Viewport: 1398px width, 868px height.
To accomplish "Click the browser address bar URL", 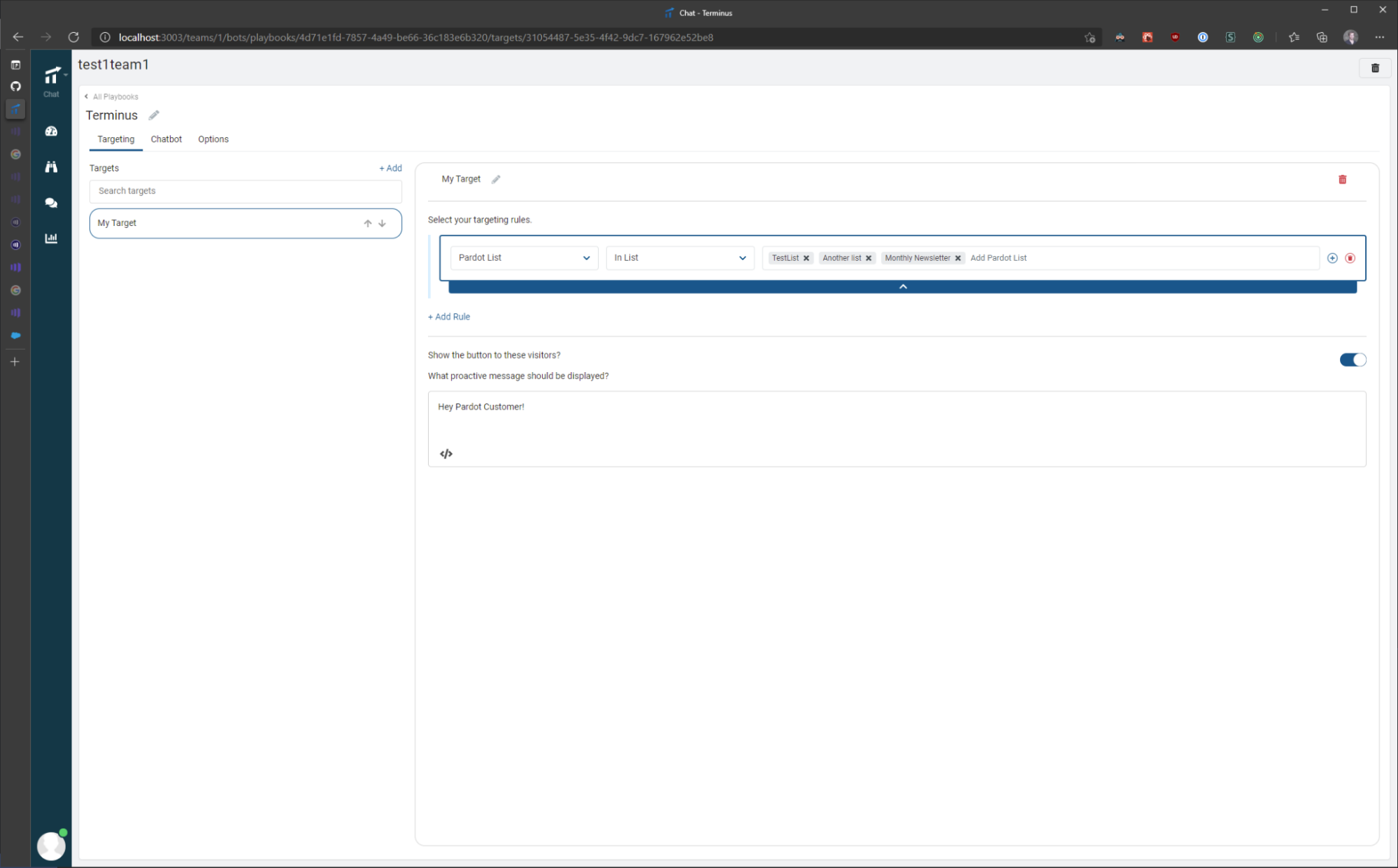I will coord(416,37).
